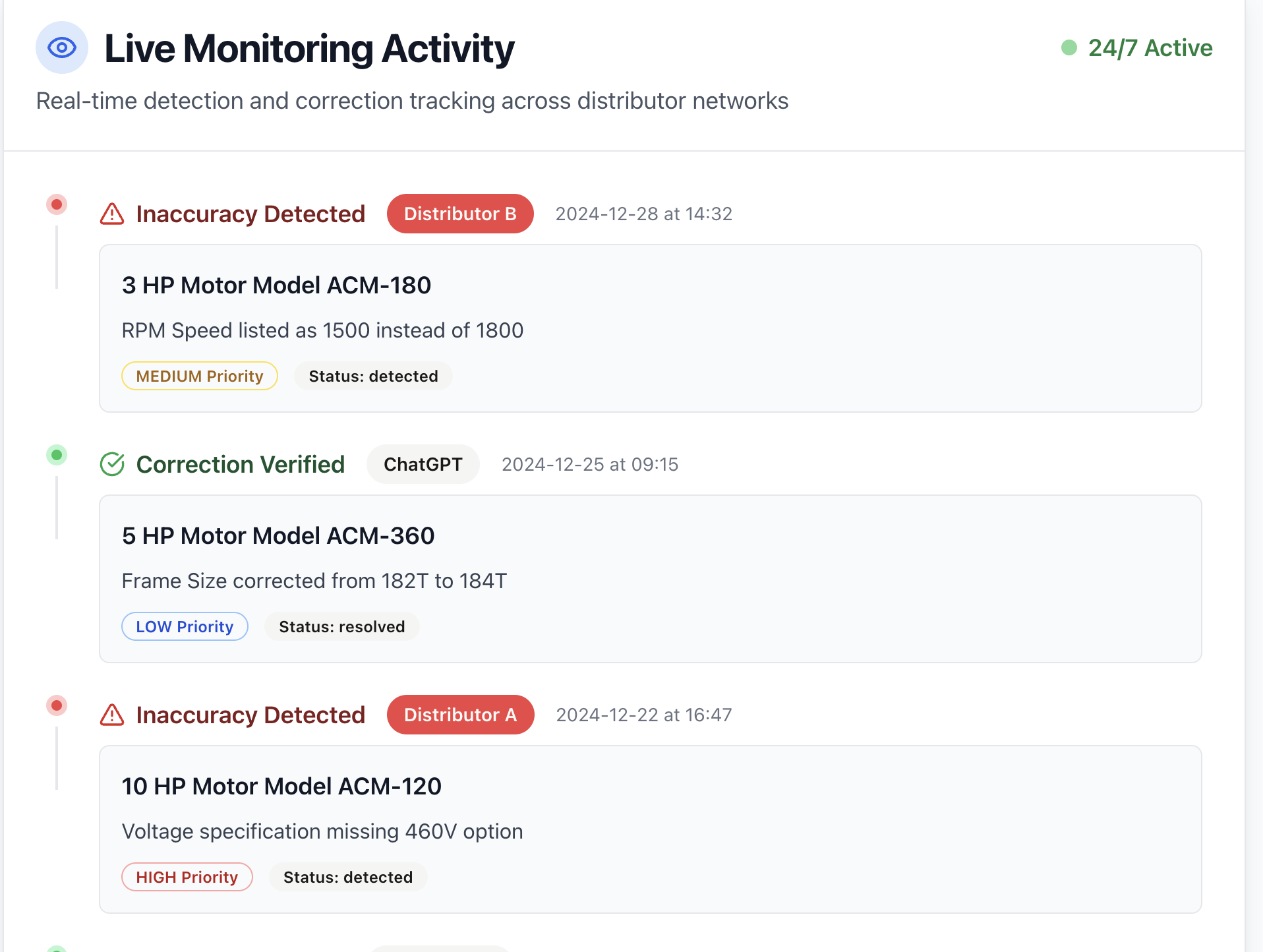Click timestamp 2024-12-28 at 14:32
1263x952 pixels.
coord(644,214)
